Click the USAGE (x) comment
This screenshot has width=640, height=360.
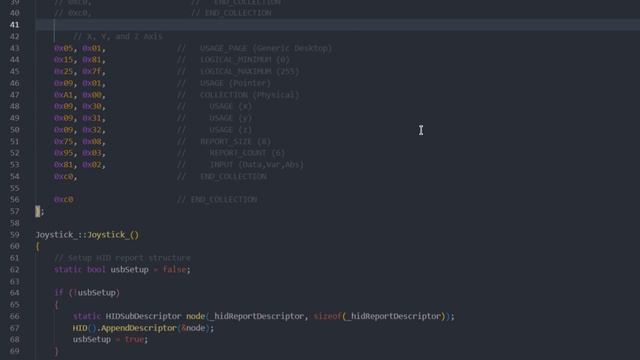[x=231, y=106]
